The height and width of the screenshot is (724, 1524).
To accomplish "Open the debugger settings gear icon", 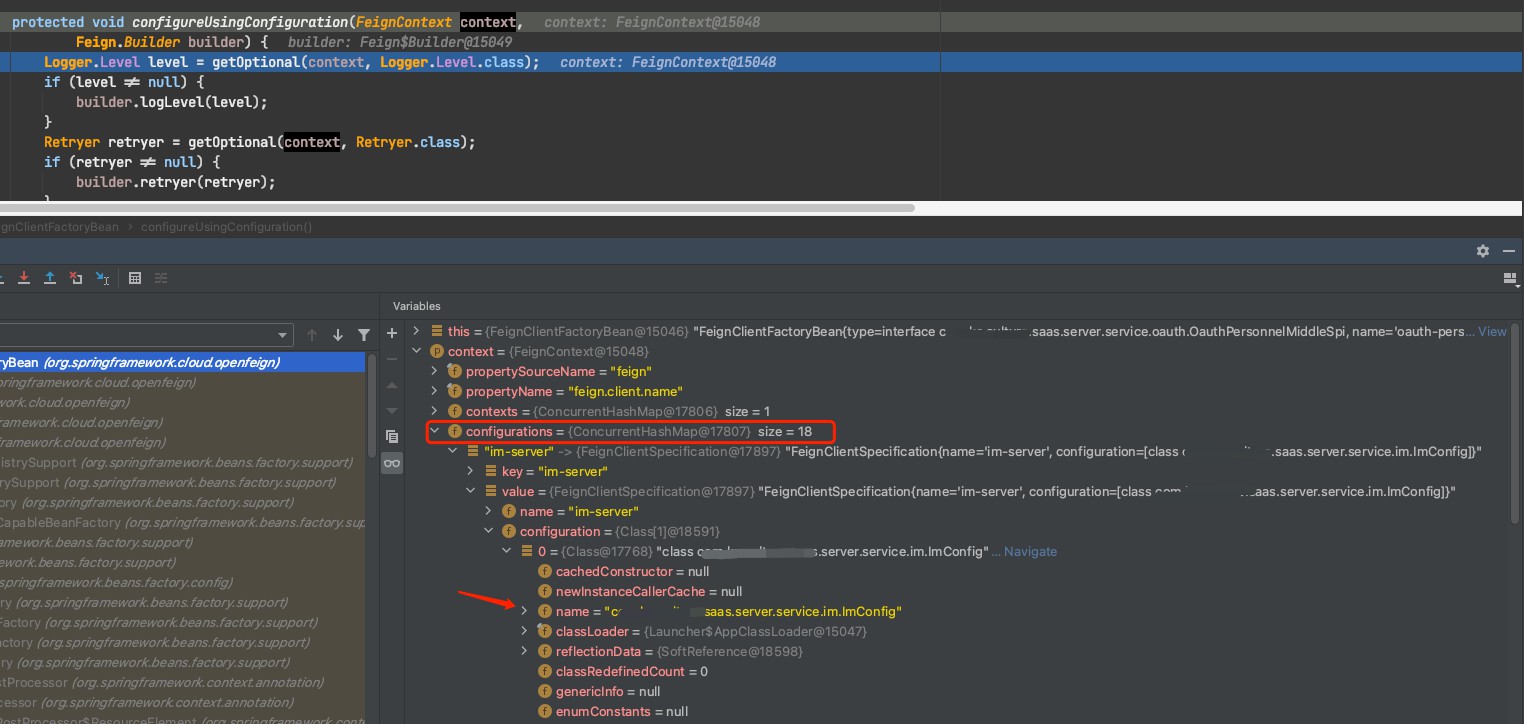I will click(x=1483, y=251).
